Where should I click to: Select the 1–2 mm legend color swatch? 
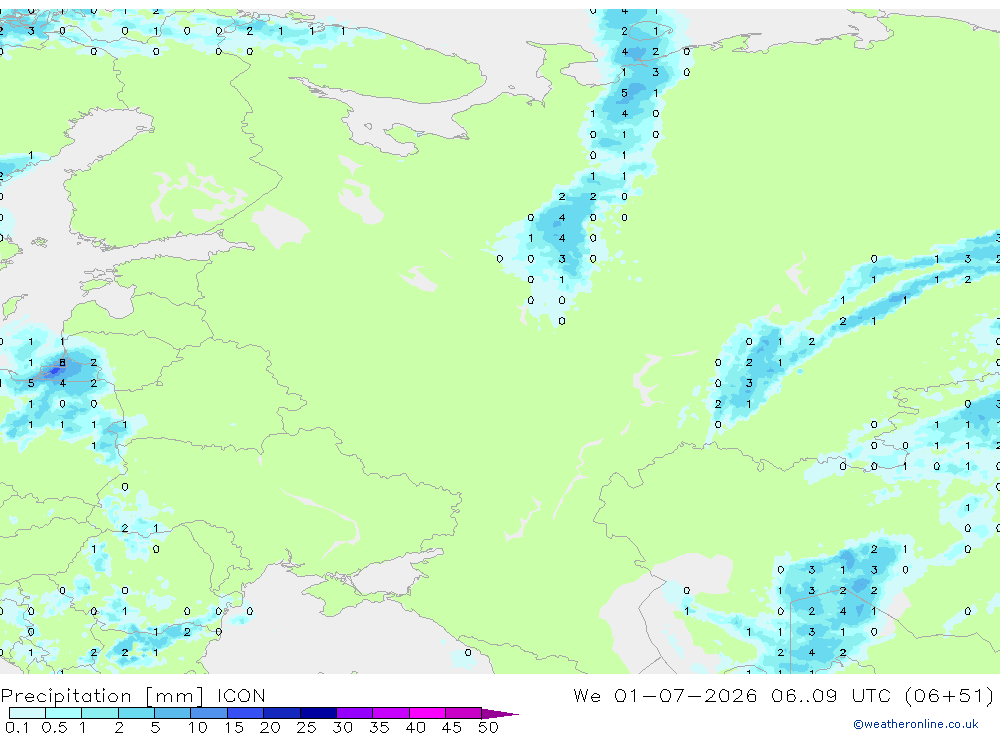click(100, 713)
